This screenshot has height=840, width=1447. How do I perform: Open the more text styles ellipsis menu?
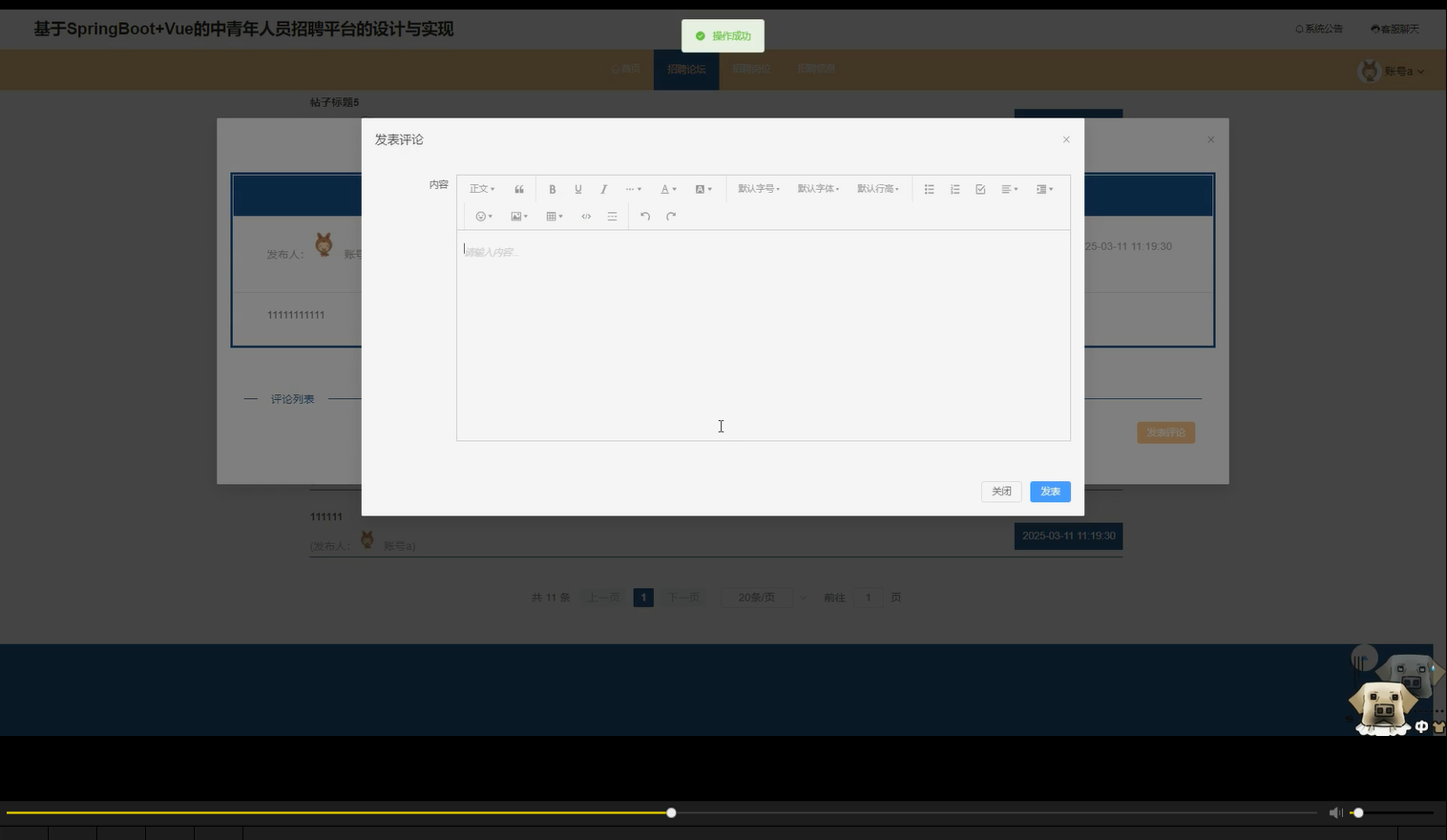point(633,189)
